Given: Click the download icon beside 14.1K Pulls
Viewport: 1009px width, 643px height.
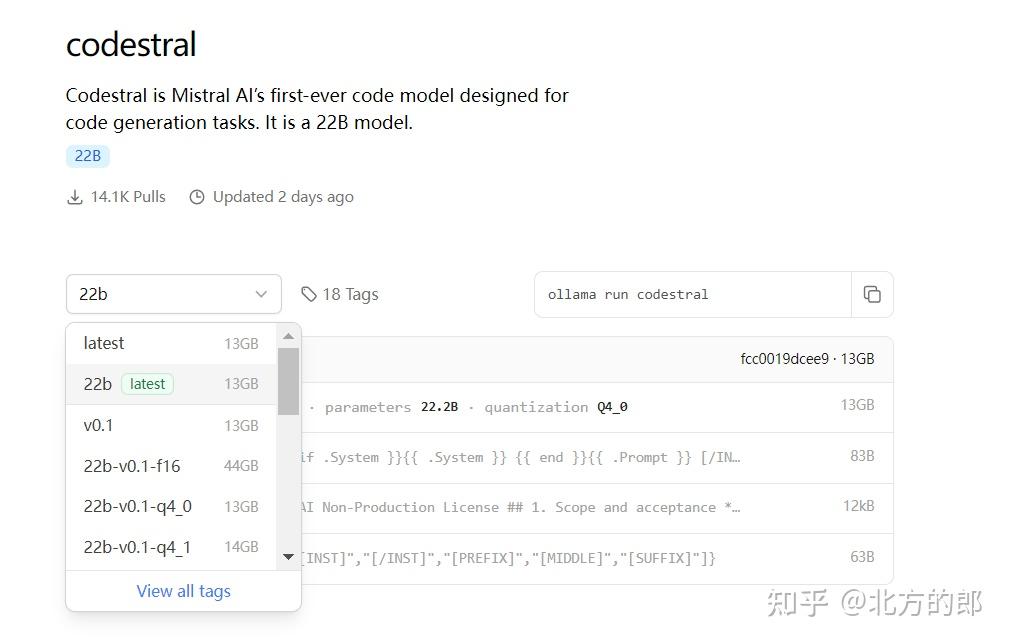Looking at the screenshot, I should click(x=75, y=196).
